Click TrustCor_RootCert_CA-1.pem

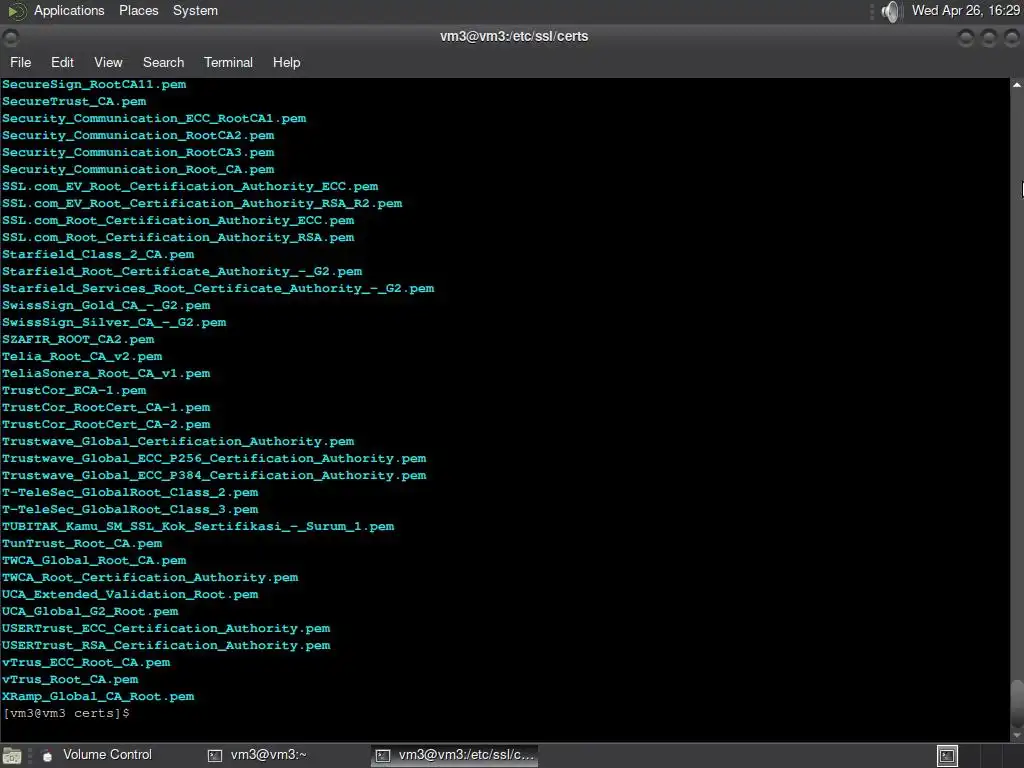click(106, 407)
